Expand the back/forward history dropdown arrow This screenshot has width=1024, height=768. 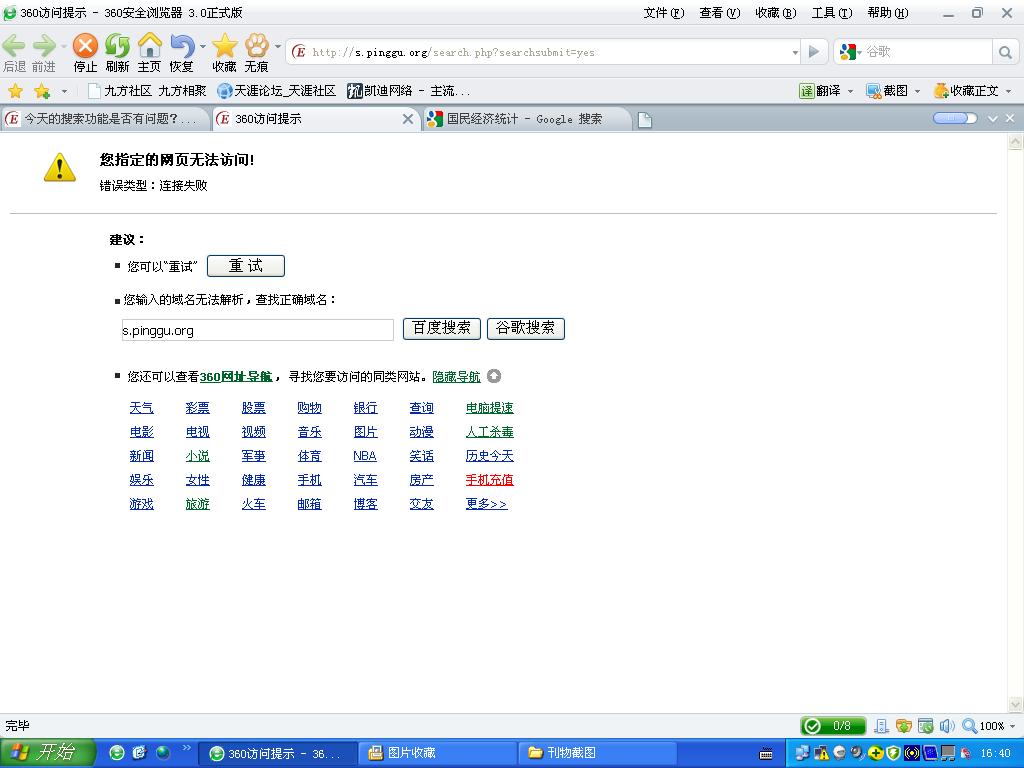pyautogui.click(x=63, y=46)
